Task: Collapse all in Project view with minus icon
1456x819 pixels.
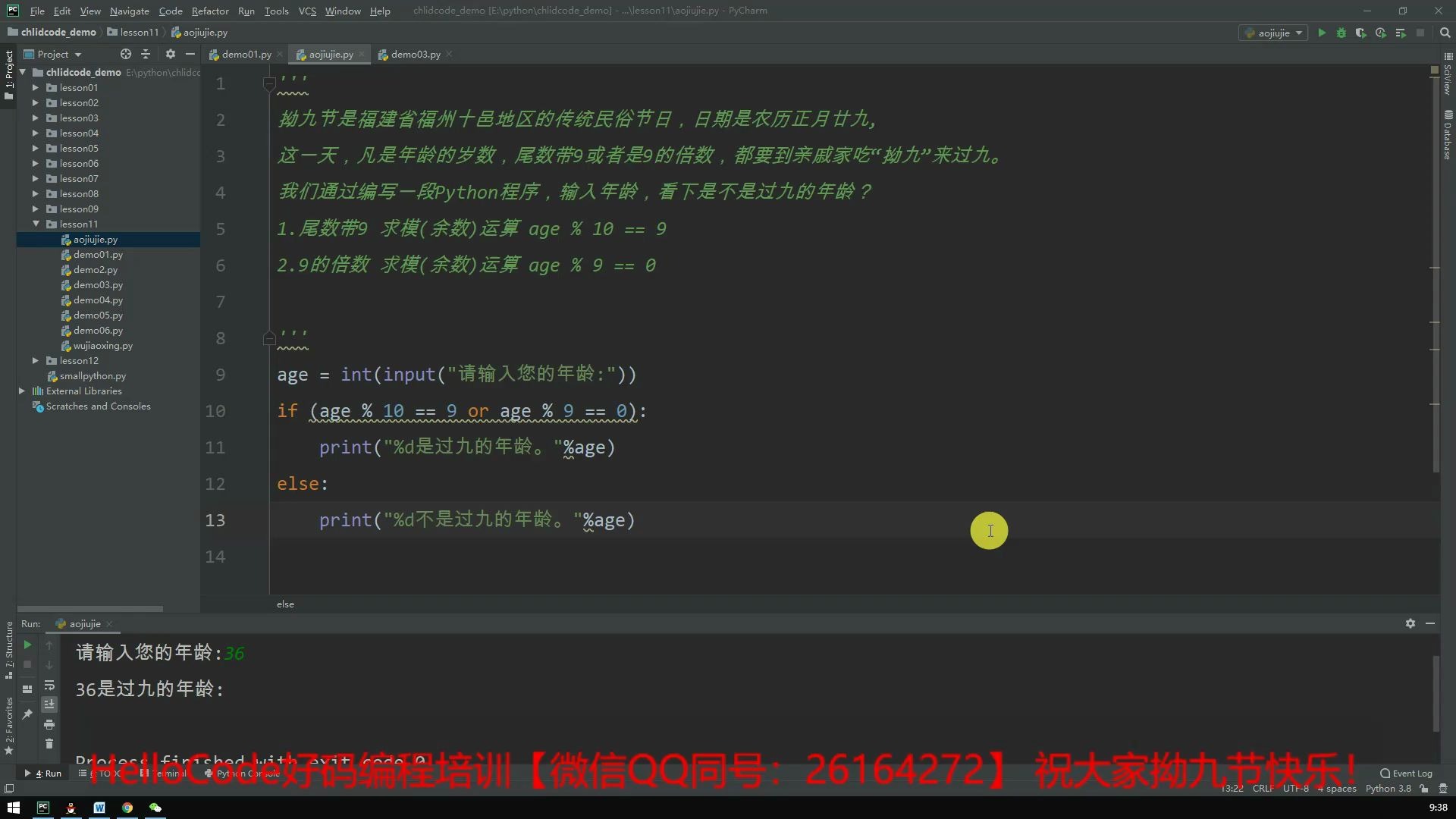Action: coord(190,54)
